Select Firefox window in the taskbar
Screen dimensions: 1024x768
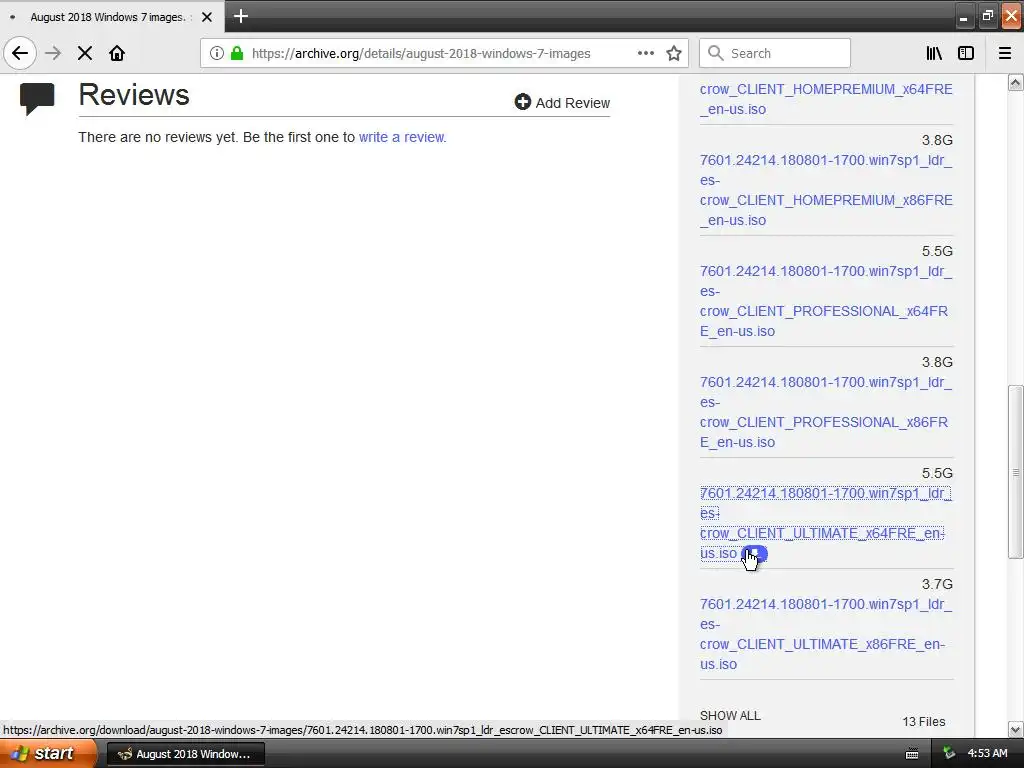point(185,754)
